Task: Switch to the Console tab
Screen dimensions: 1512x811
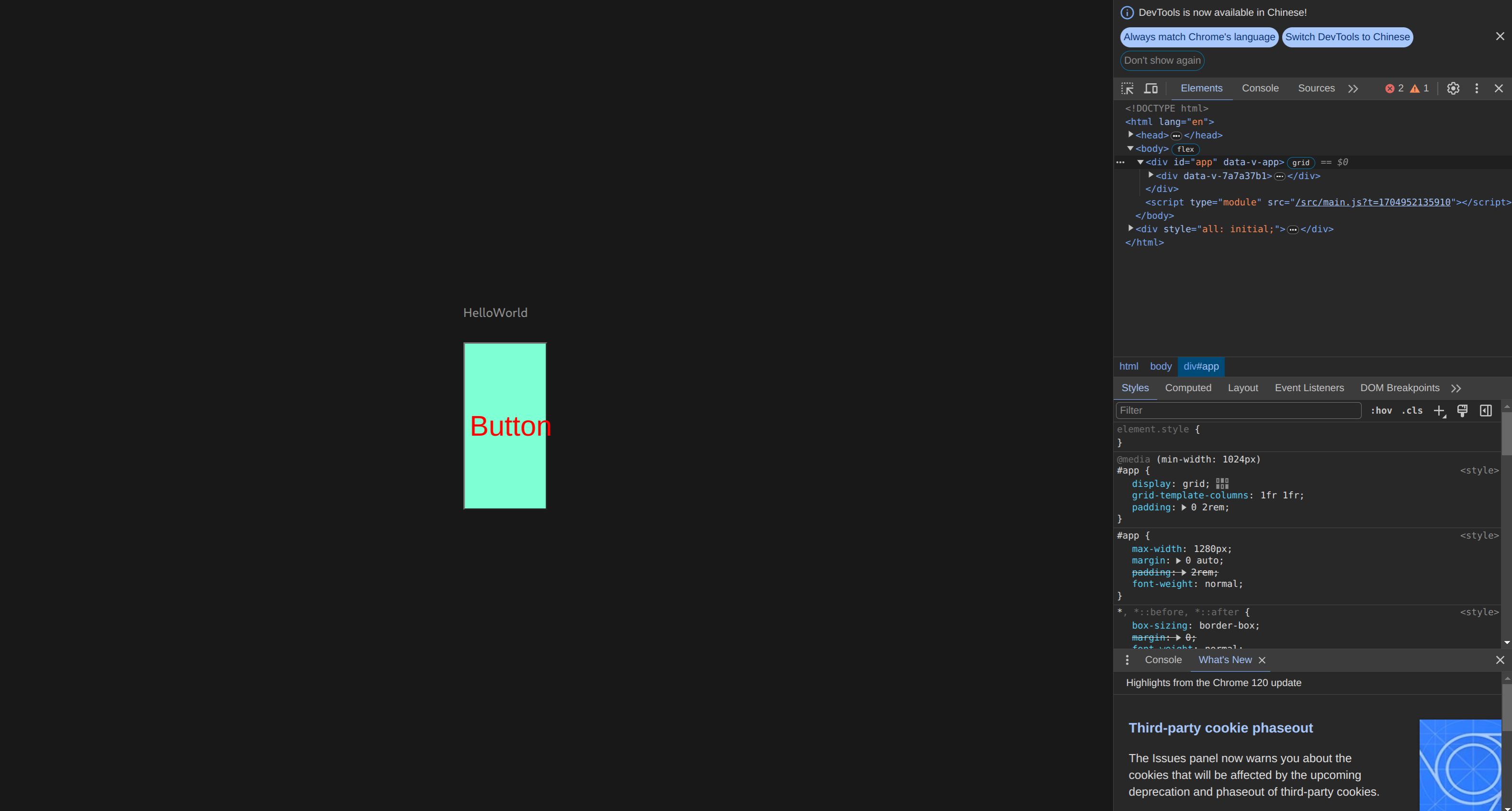Action: 1260,89
